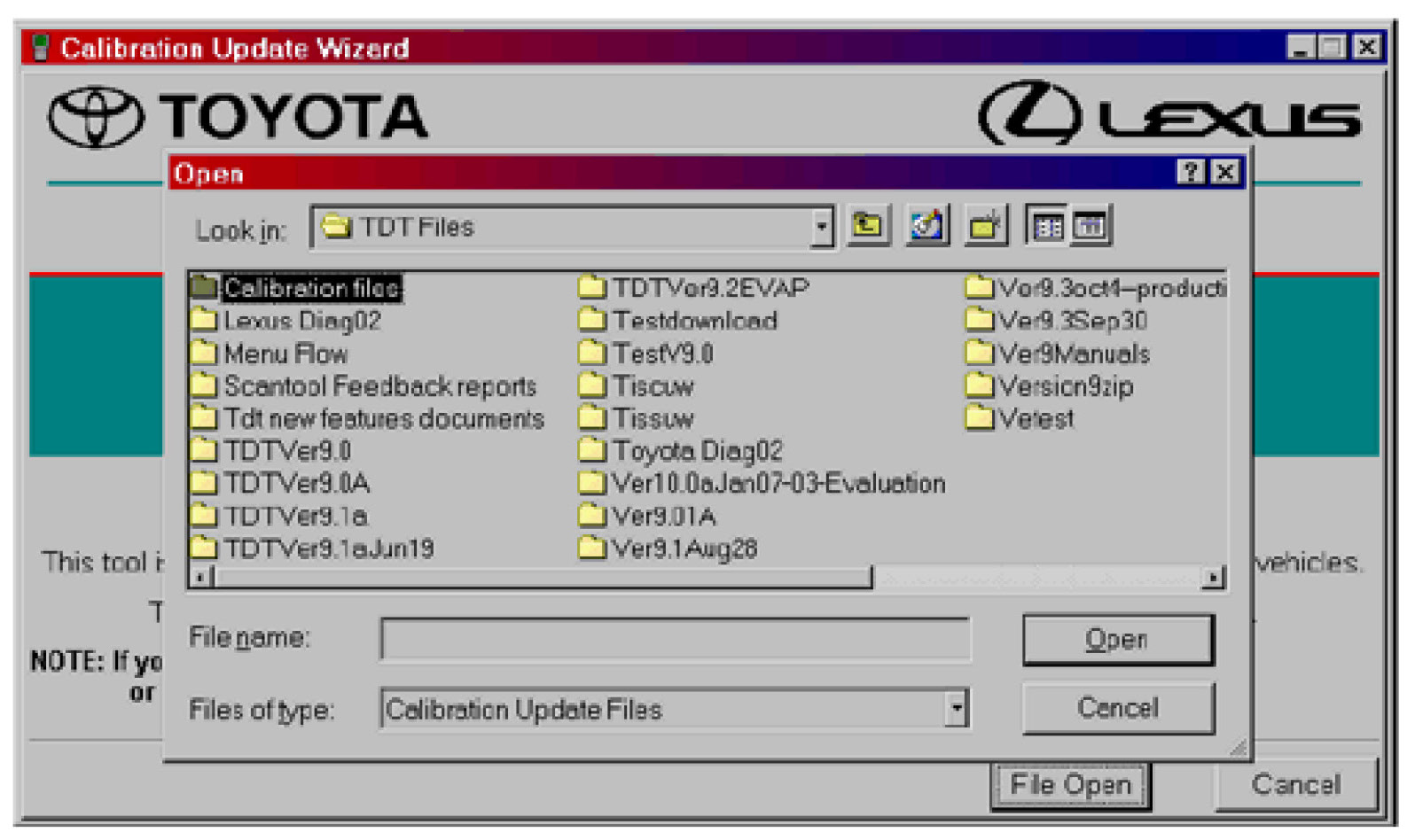Viewport: 1415px width, 840px height.
Task: Click inside the File name field
Action: point(674,639)
